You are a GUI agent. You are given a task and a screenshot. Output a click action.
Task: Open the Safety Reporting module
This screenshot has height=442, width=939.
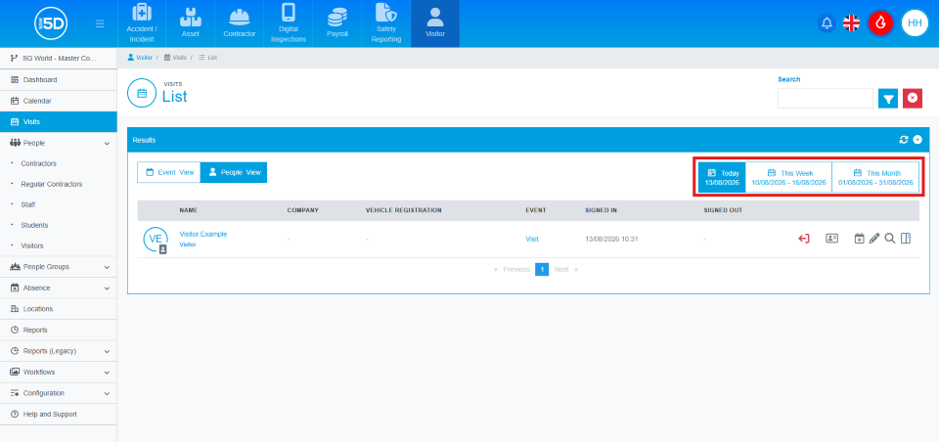[386, 23]
